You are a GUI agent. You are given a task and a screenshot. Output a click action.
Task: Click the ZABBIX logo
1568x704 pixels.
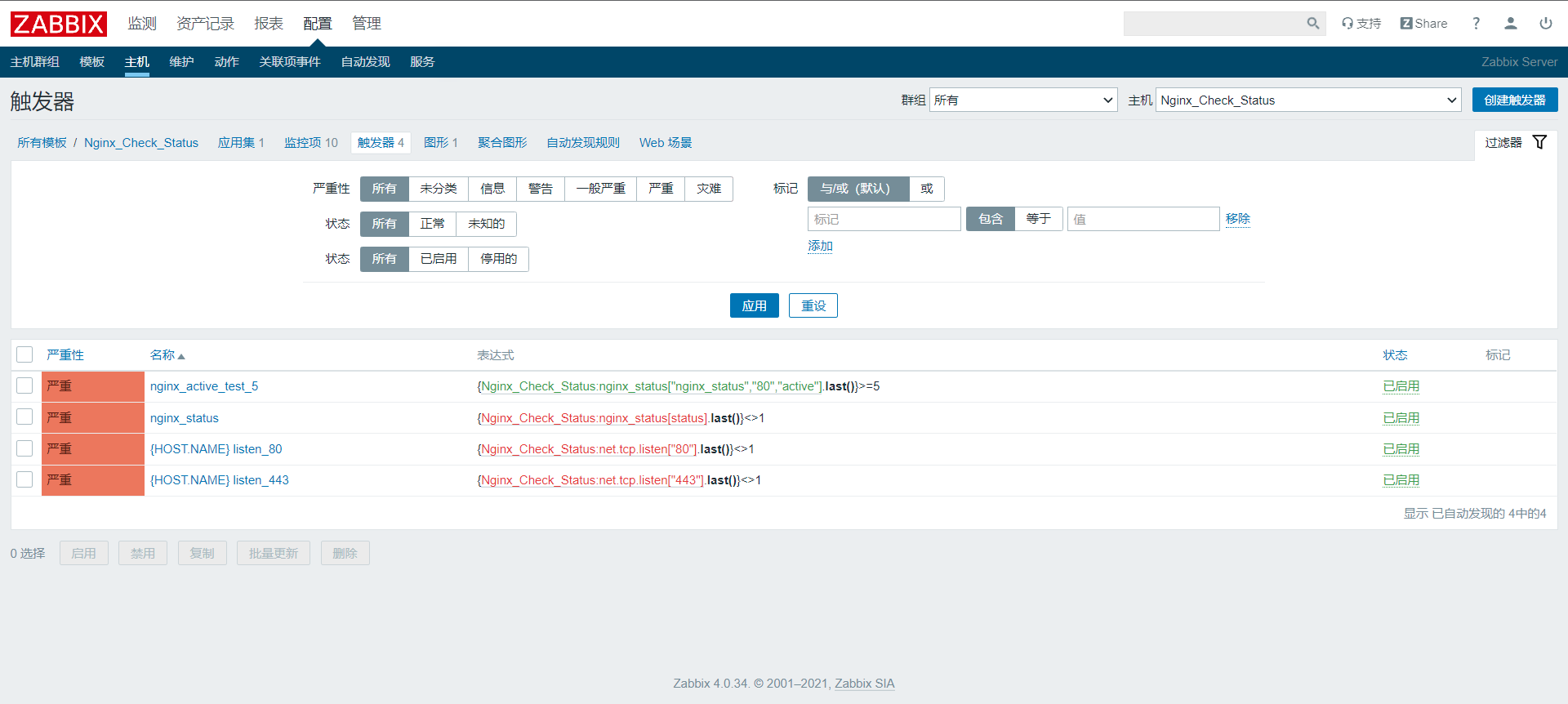59,24
